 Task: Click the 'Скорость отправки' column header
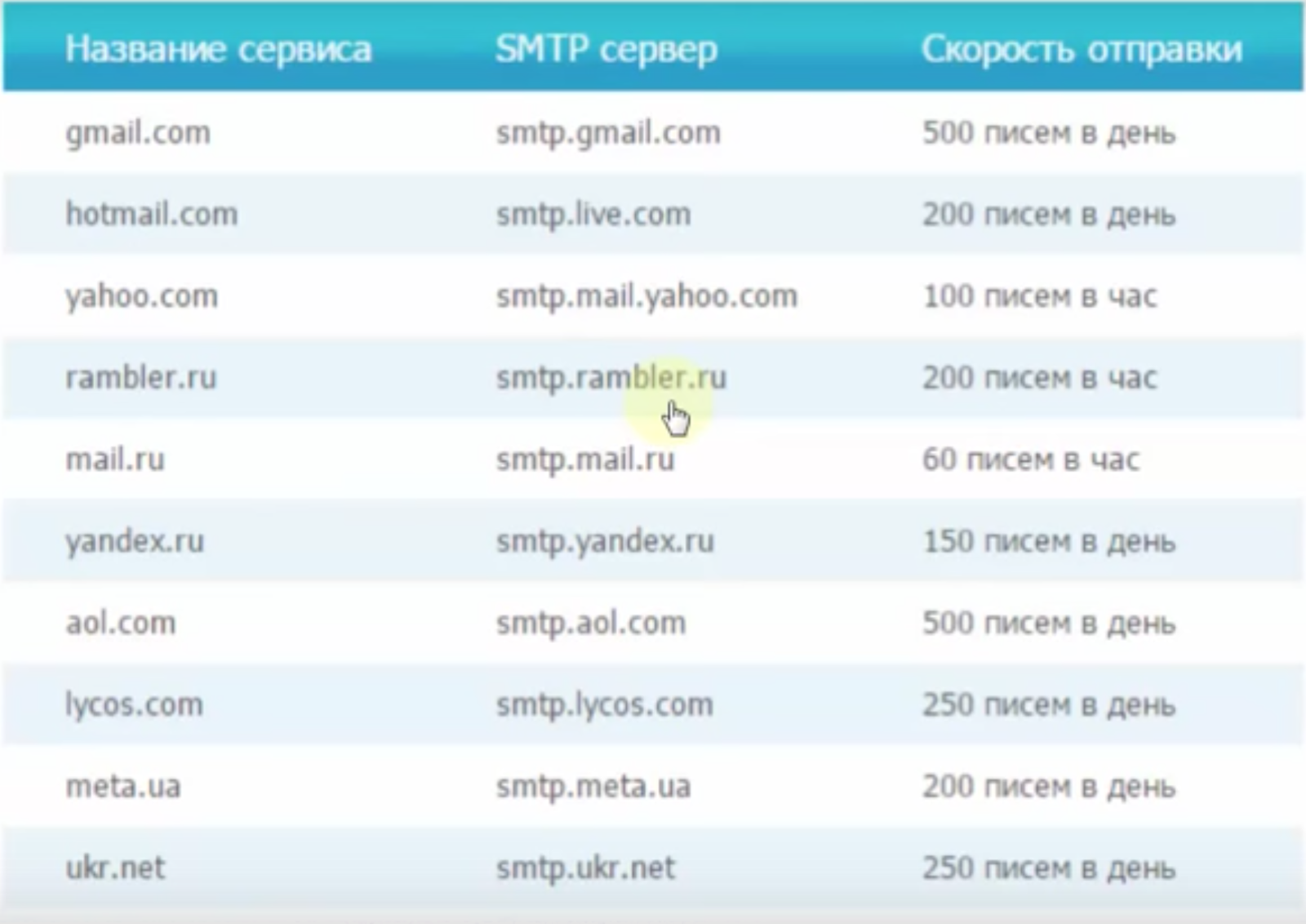point(1082,51)
